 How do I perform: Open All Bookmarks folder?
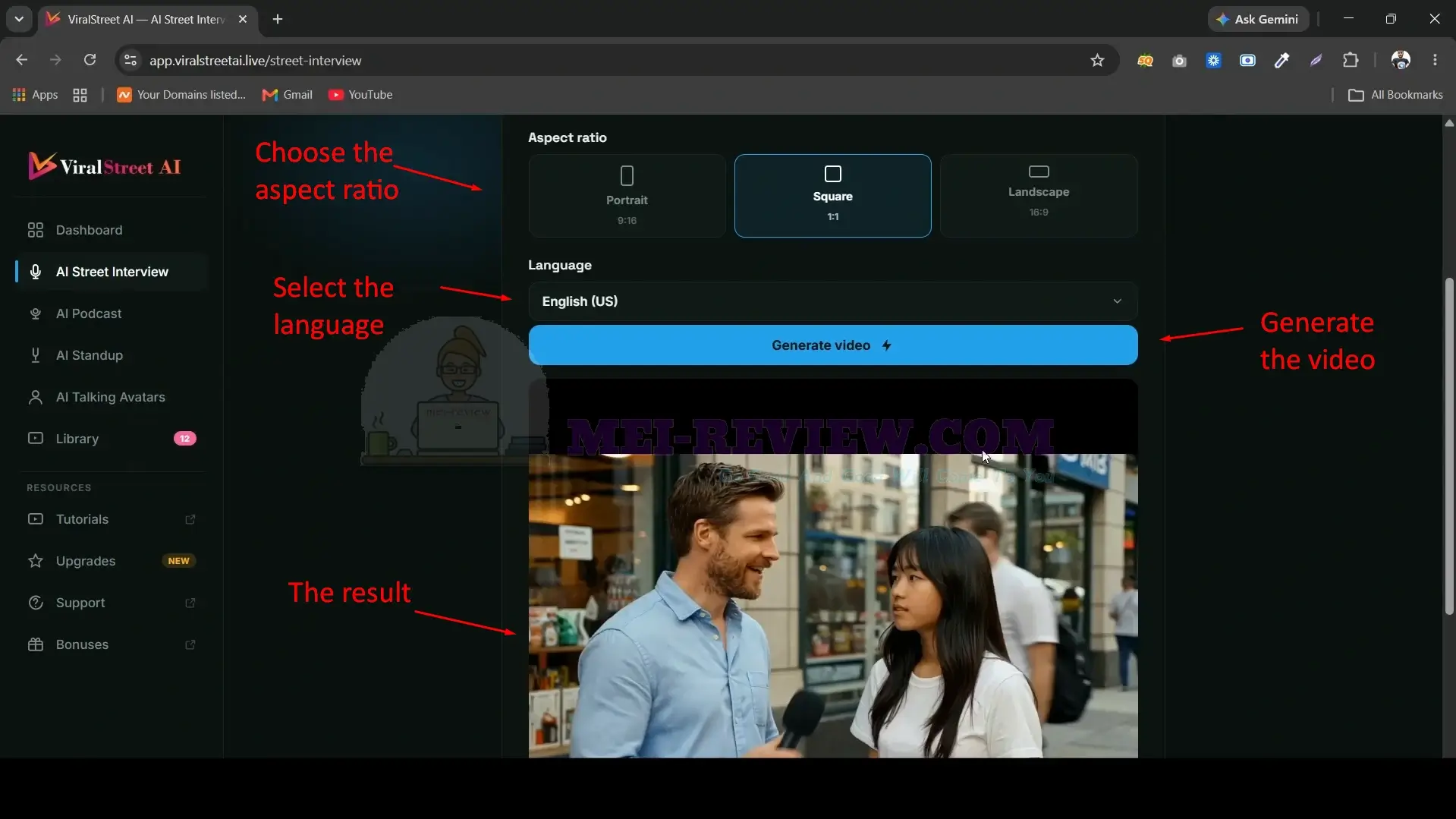(x=1395, y=95)
